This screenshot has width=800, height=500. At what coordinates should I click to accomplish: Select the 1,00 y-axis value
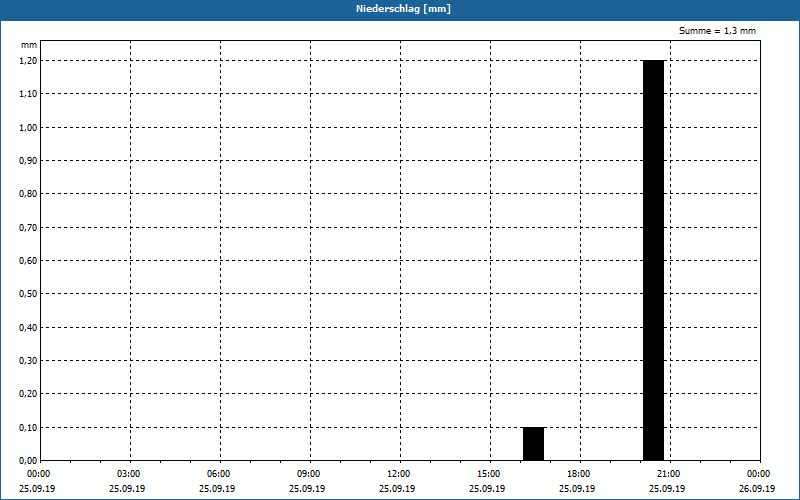(x=28, y=128)
